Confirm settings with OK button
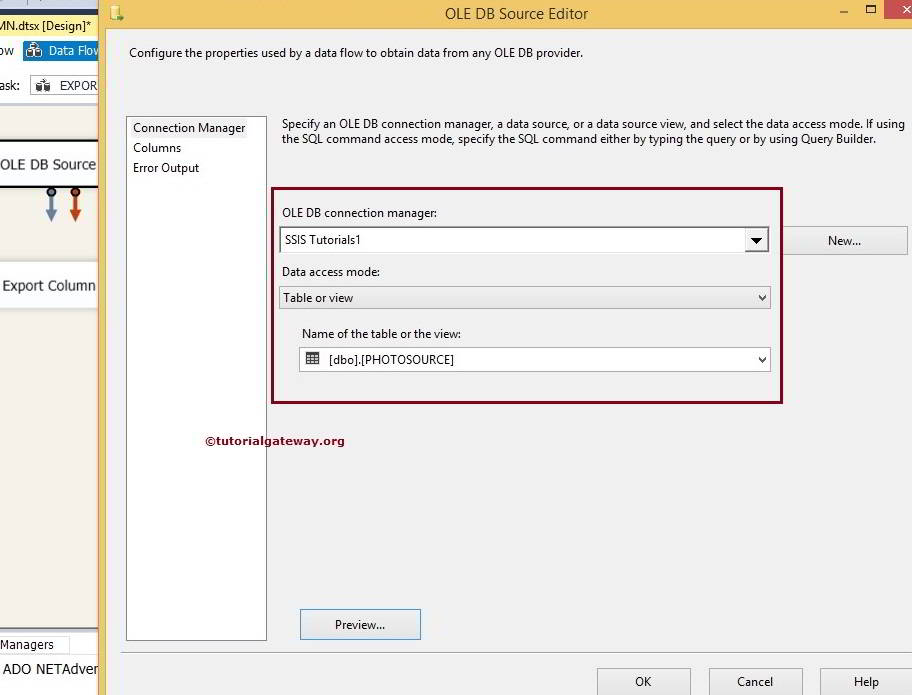 pyautogui.click(x=644, y=681)
